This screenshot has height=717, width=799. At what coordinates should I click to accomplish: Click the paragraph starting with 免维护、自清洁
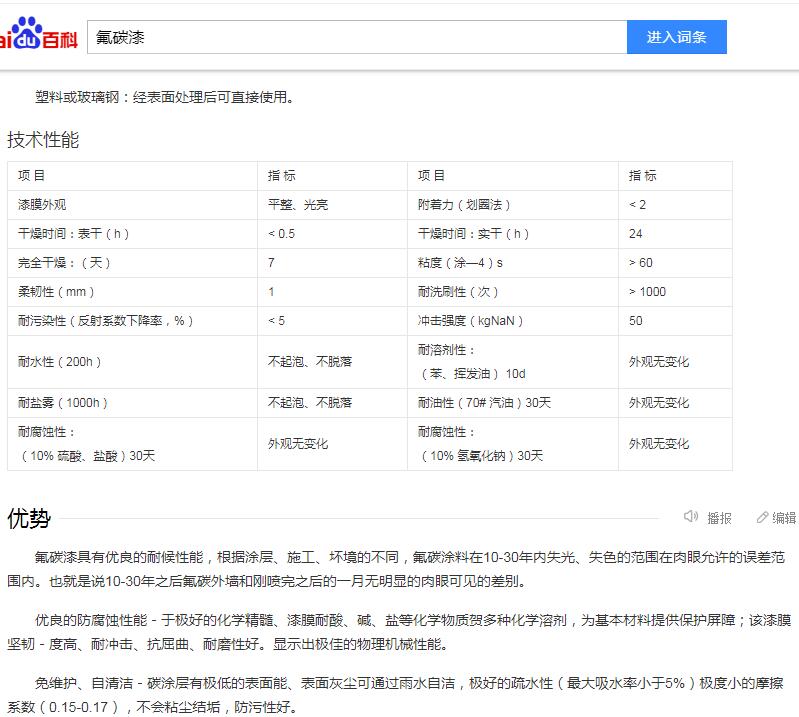click(400, 696)
